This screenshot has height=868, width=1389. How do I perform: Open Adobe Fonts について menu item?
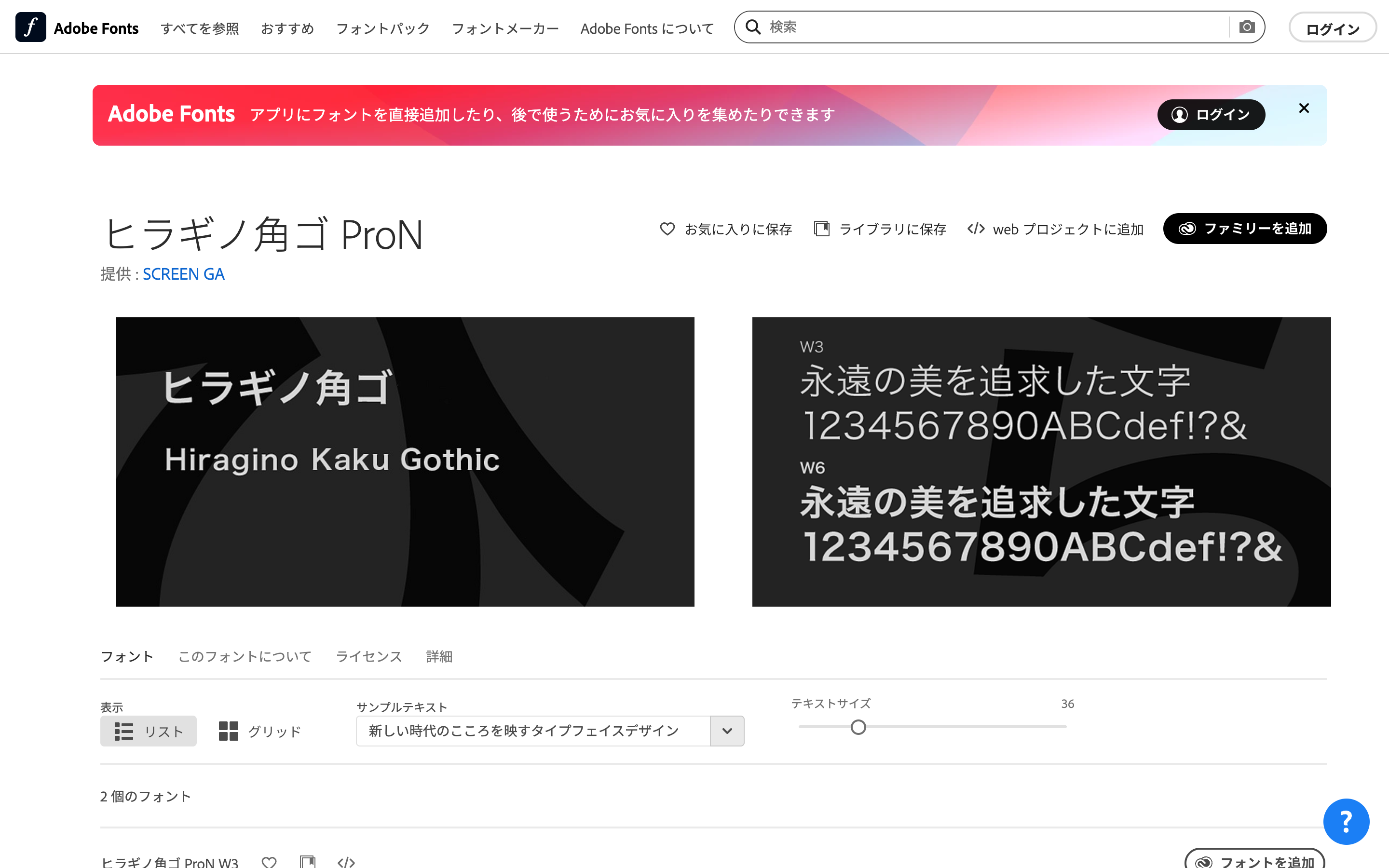tap(647, 28)
